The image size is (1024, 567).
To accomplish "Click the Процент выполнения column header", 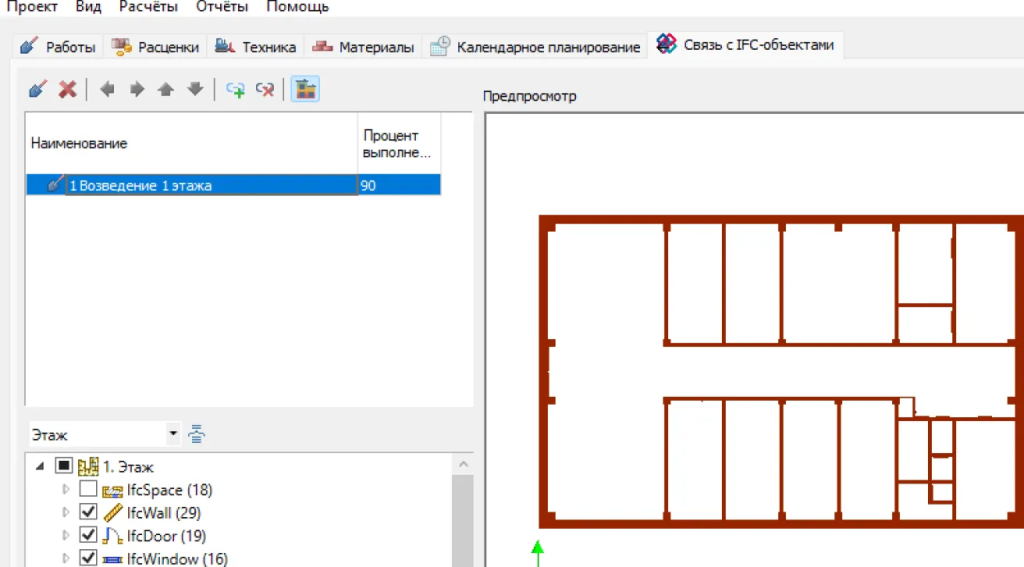I will coord(399,143).
